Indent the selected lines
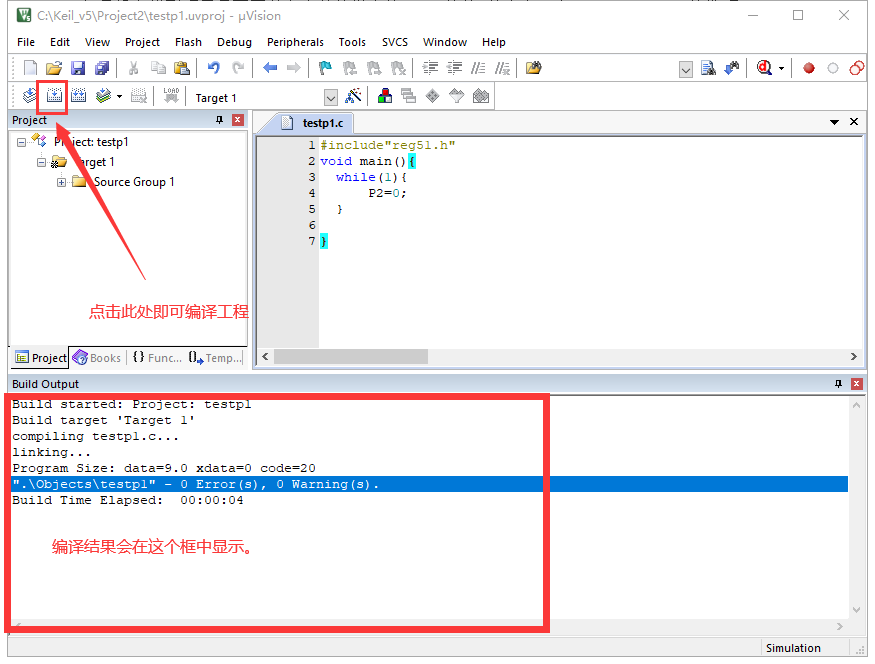This screenshot has height=664, width=875. pos(430,68)
